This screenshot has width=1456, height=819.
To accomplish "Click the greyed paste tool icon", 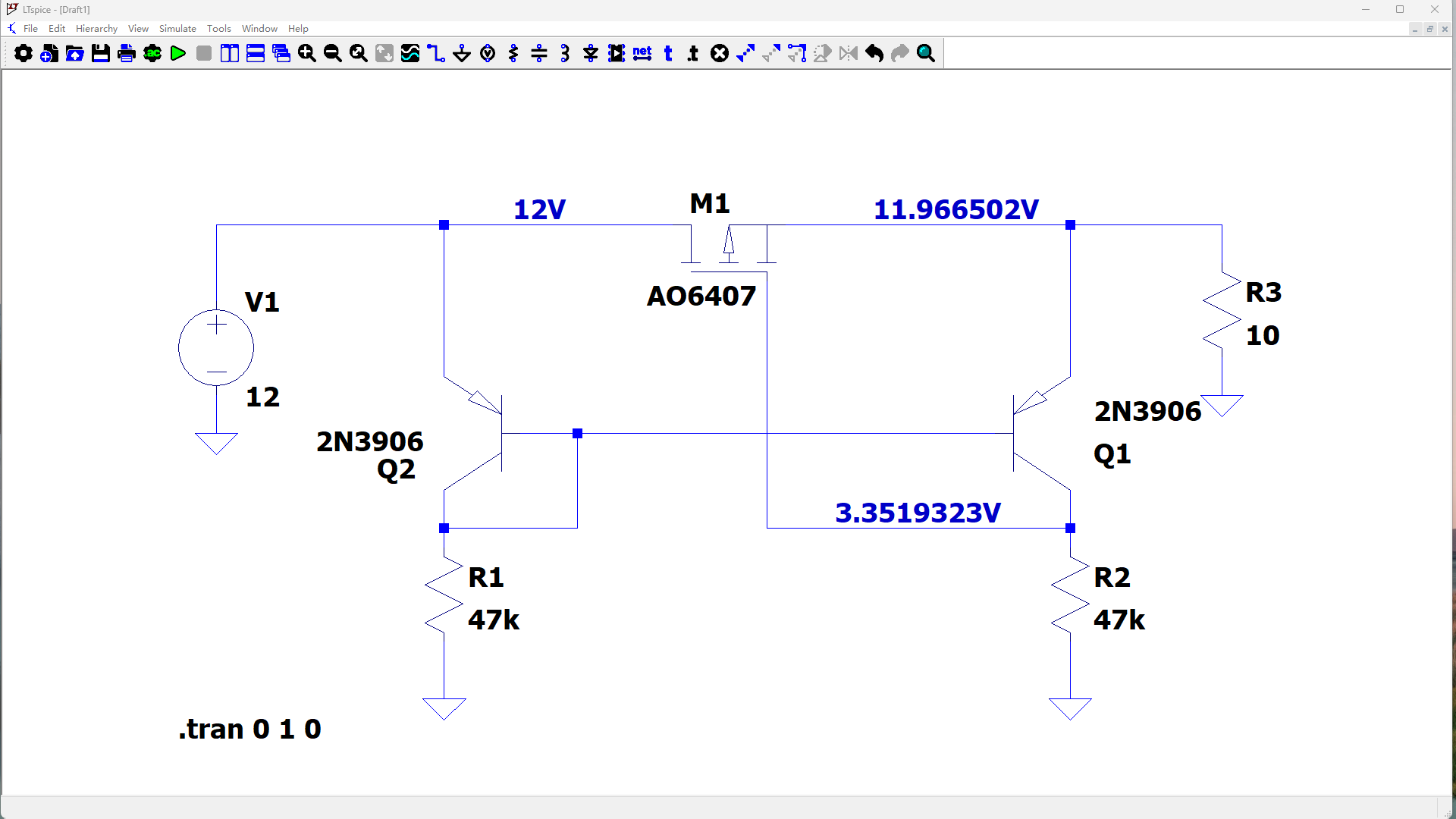I will [x=771, y=53].
